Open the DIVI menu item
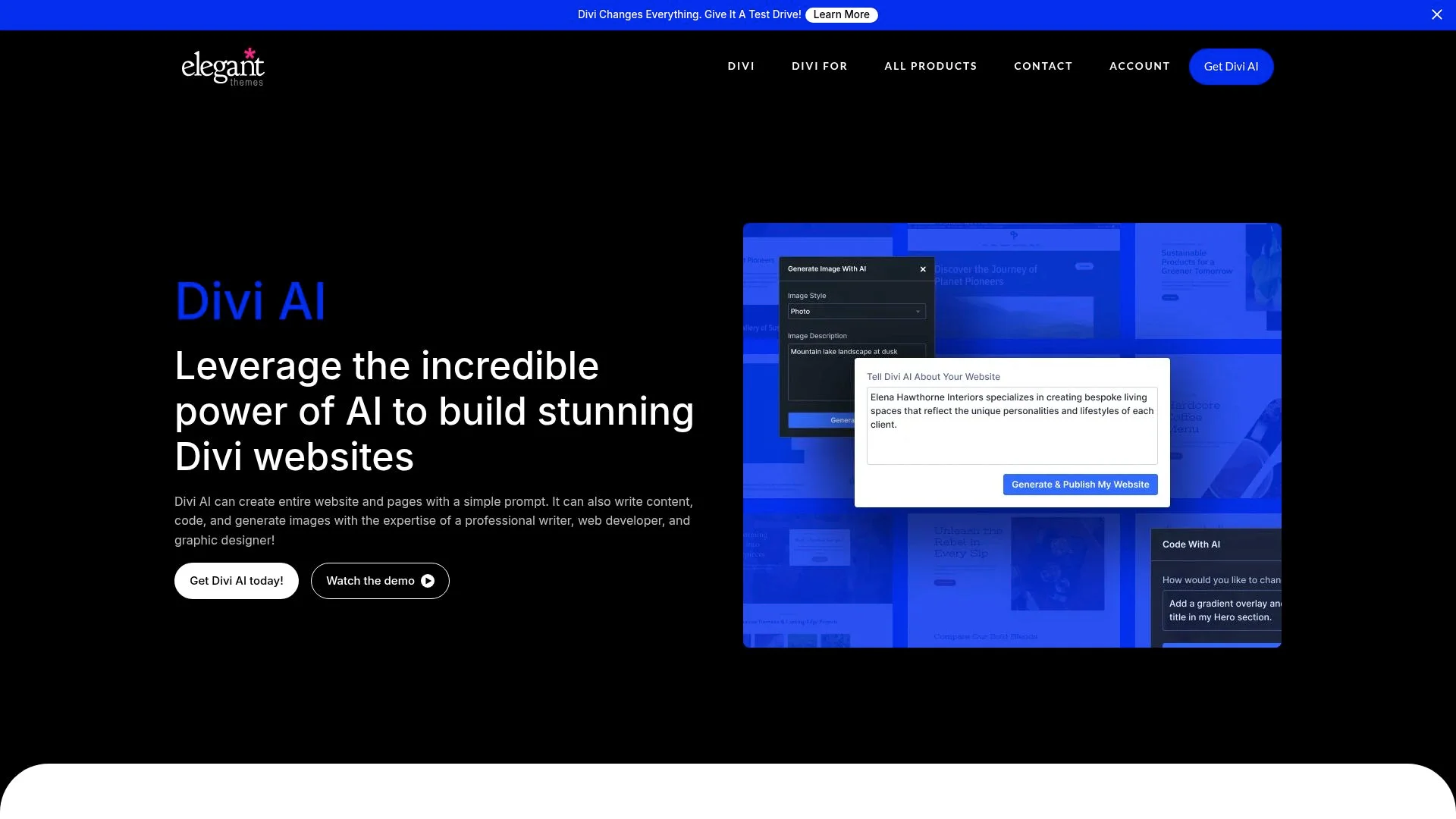This screenshot has height=819, width=1456. coord(741,66)
